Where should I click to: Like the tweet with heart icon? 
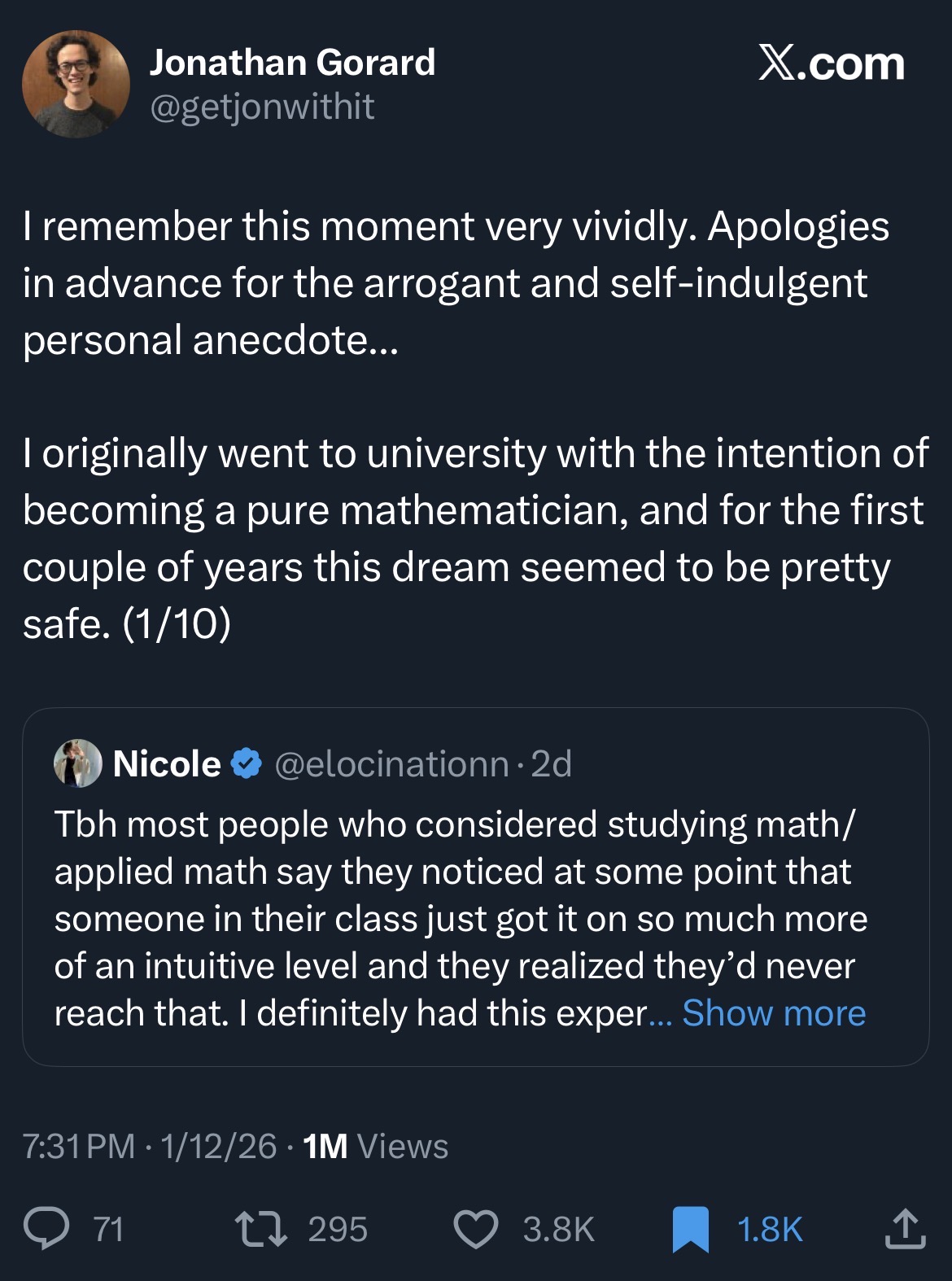(x=475, y=1229)
